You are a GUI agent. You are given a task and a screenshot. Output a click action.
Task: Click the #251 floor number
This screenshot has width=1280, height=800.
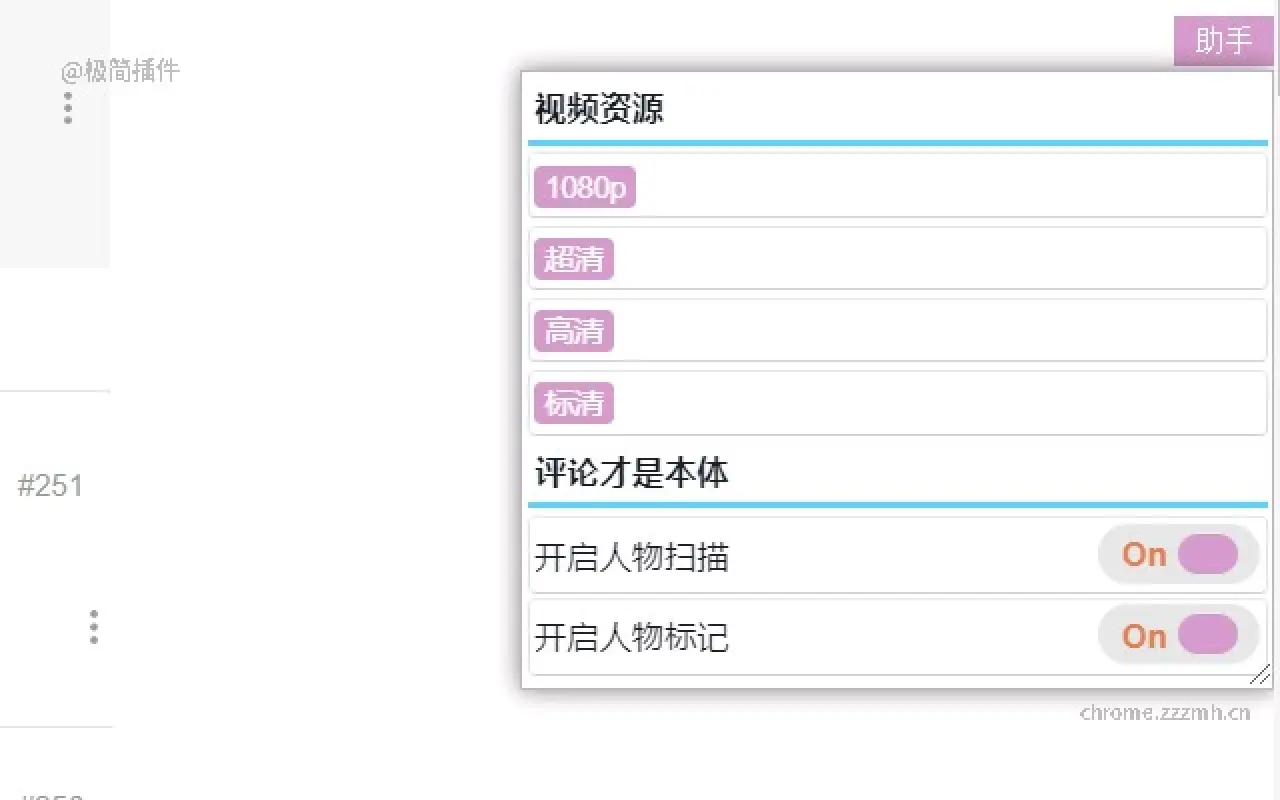(50, 487)
